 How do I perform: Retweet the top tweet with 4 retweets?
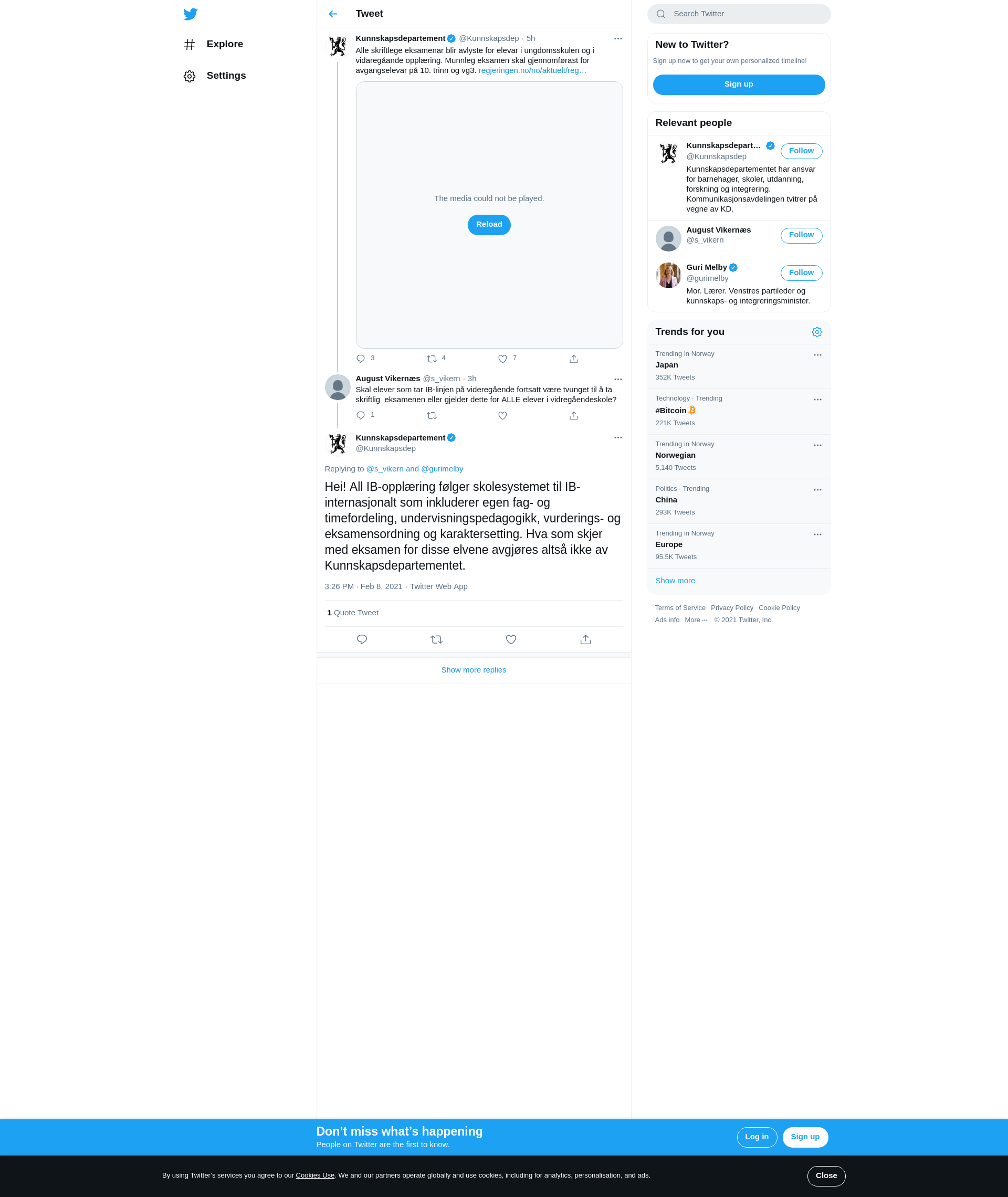pyautogui.click(x=432, y=359)
